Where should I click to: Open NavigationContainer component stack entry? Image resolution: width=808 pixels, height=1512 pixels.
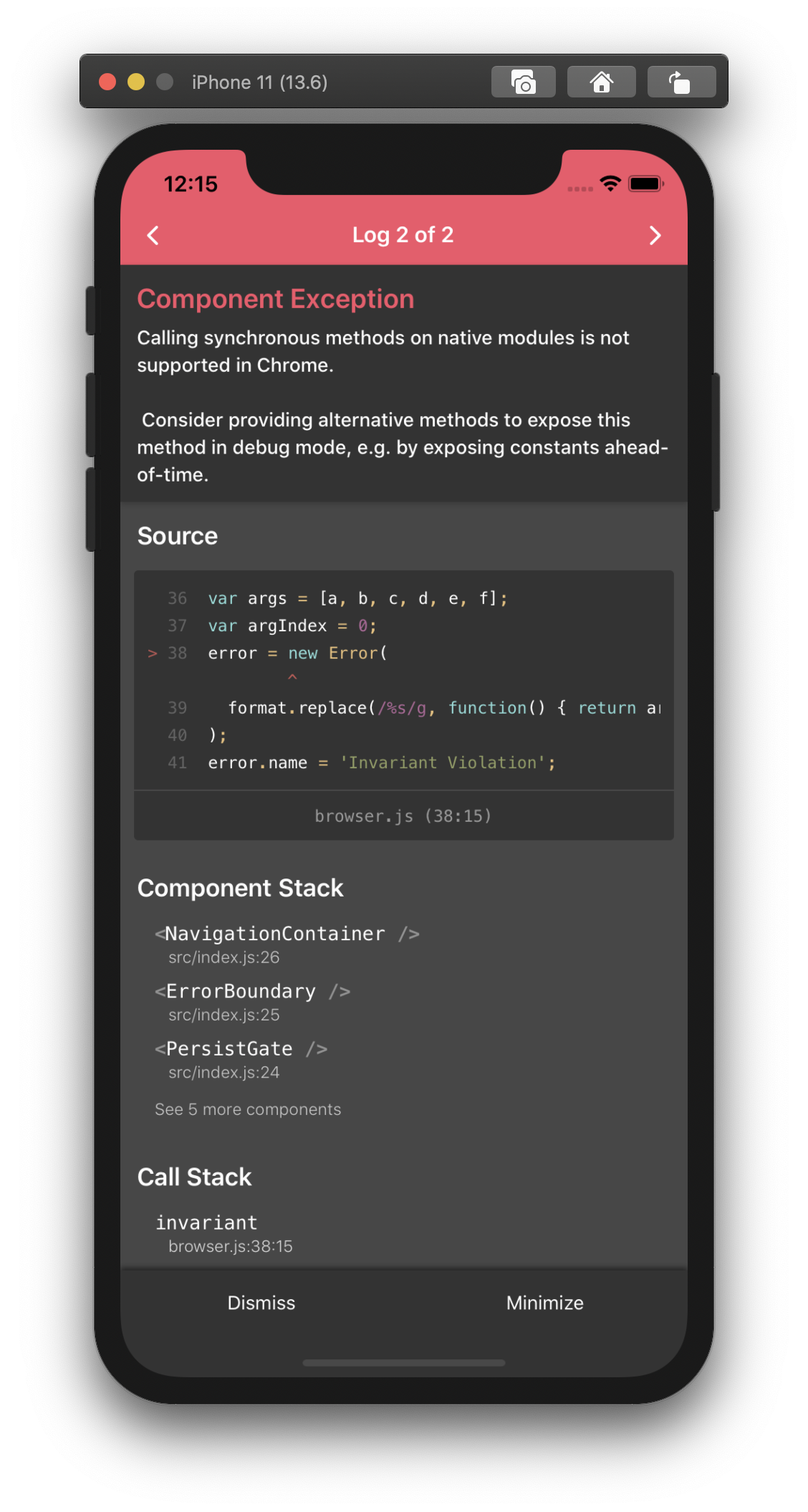pyautogui.click(x=287, y=943)
